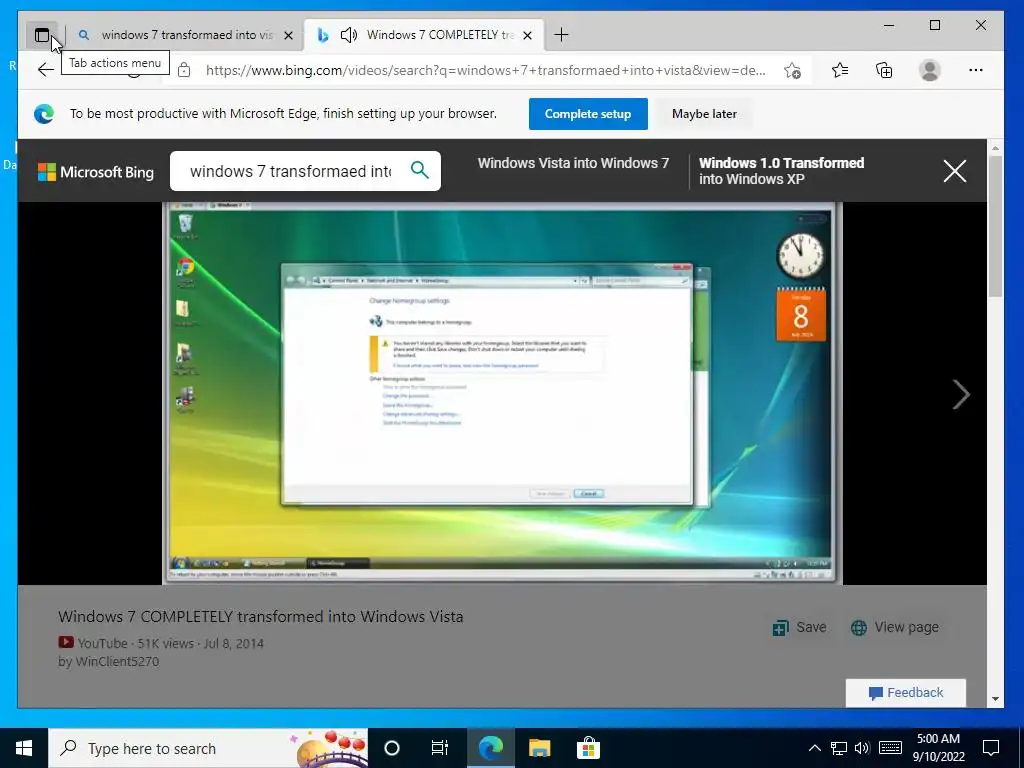Open Task View on taskbar
Viewport: 1024px width, 768px height.
pyautogui.click(x=440, y=748)
